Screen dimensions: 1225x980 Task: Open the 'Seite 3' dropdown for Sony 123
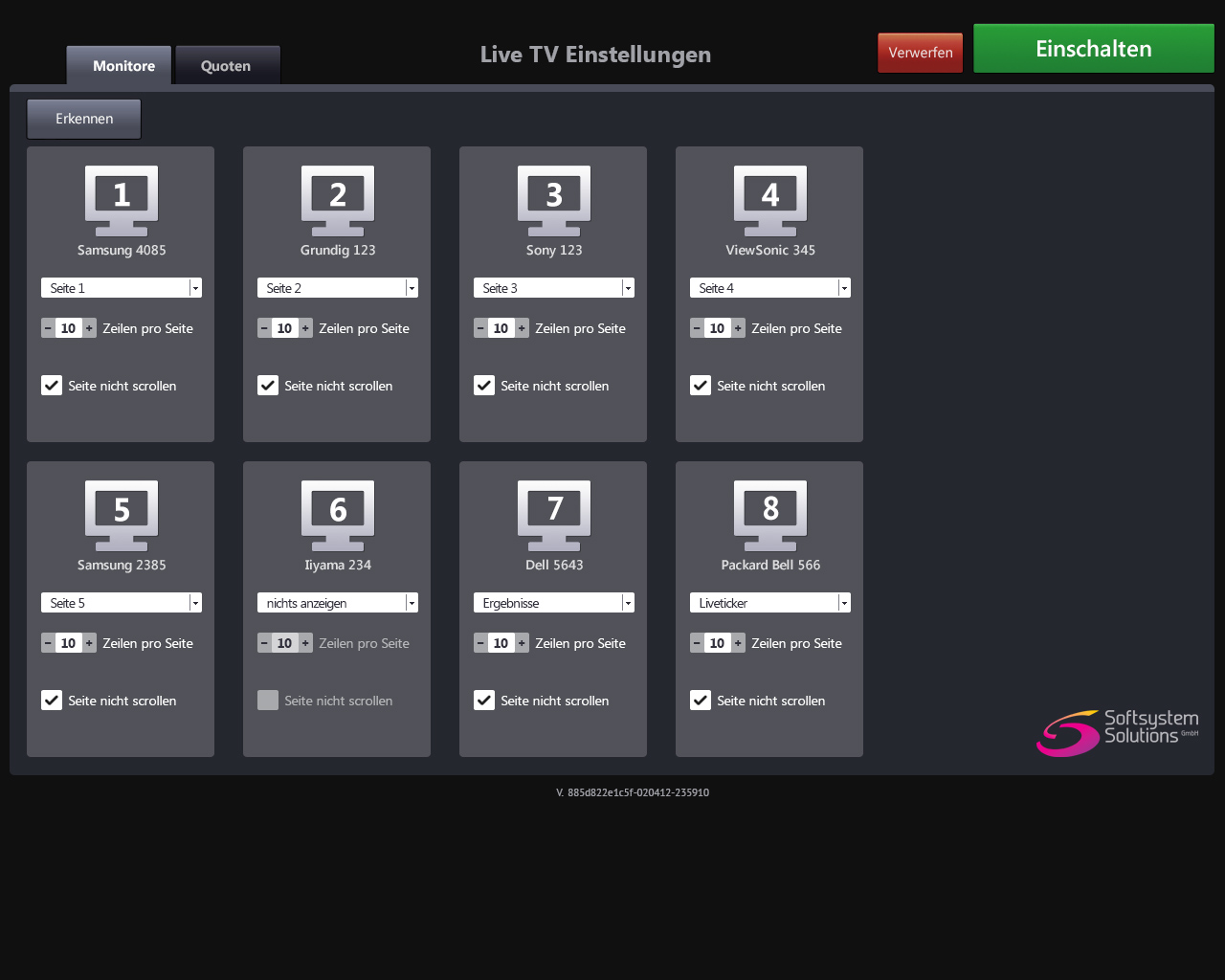click(x=554, y=288)
